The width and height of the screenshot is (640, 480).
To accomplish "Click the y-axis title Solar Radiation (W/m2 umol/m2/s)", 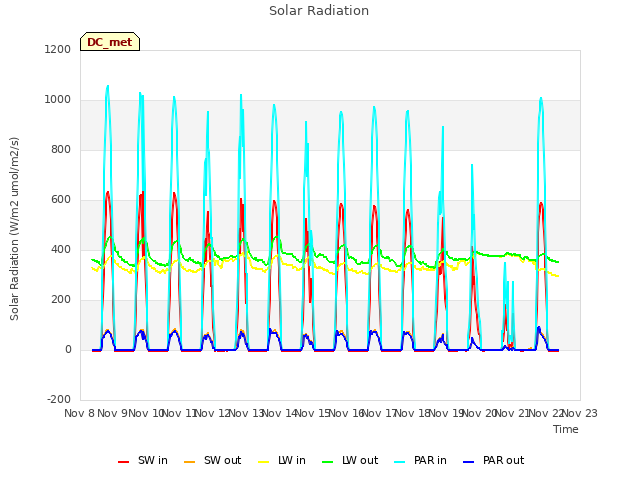I will point(14,229).
